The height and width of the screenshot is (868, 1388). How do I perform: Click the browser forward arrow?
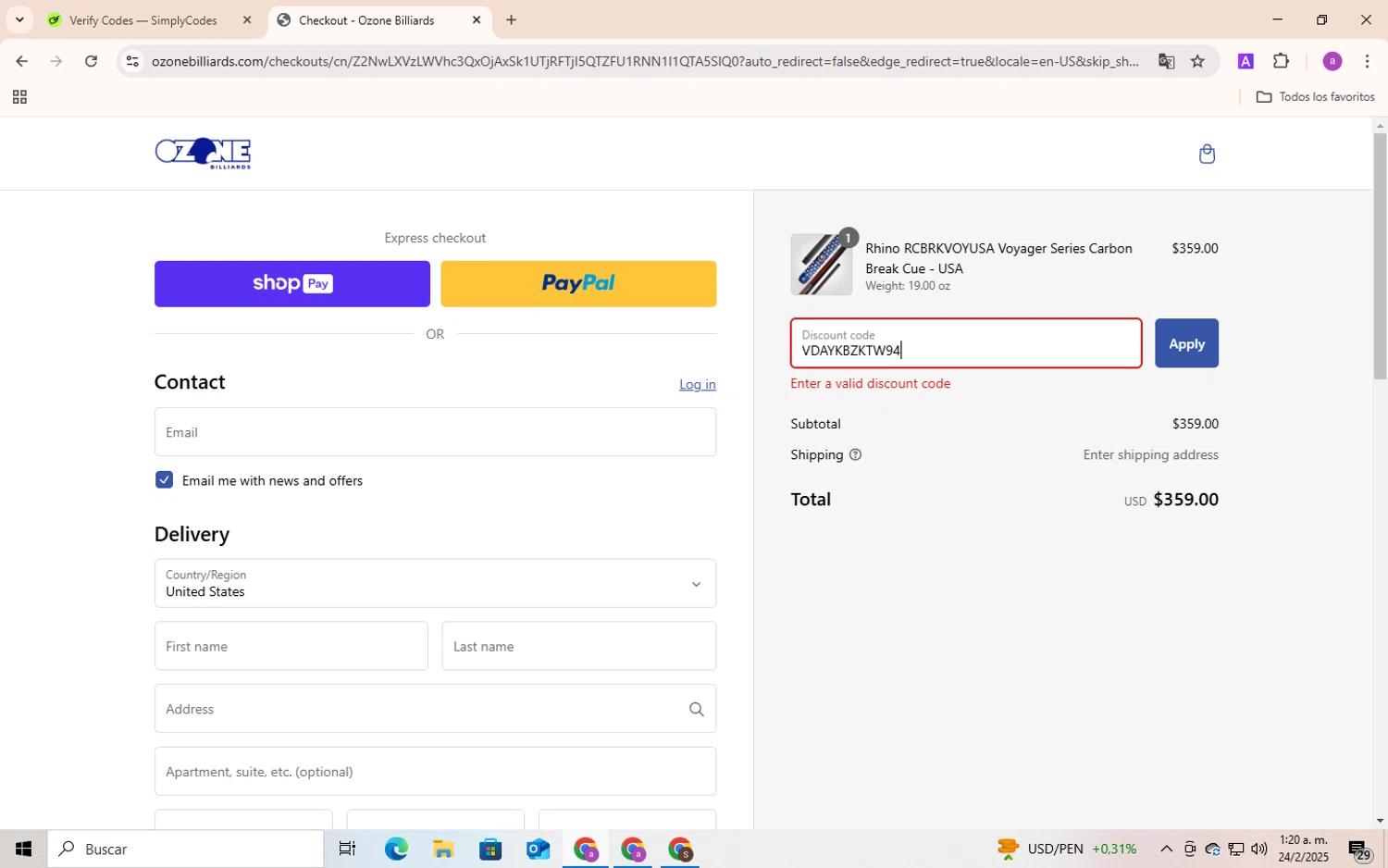click(x=56, y=61)
